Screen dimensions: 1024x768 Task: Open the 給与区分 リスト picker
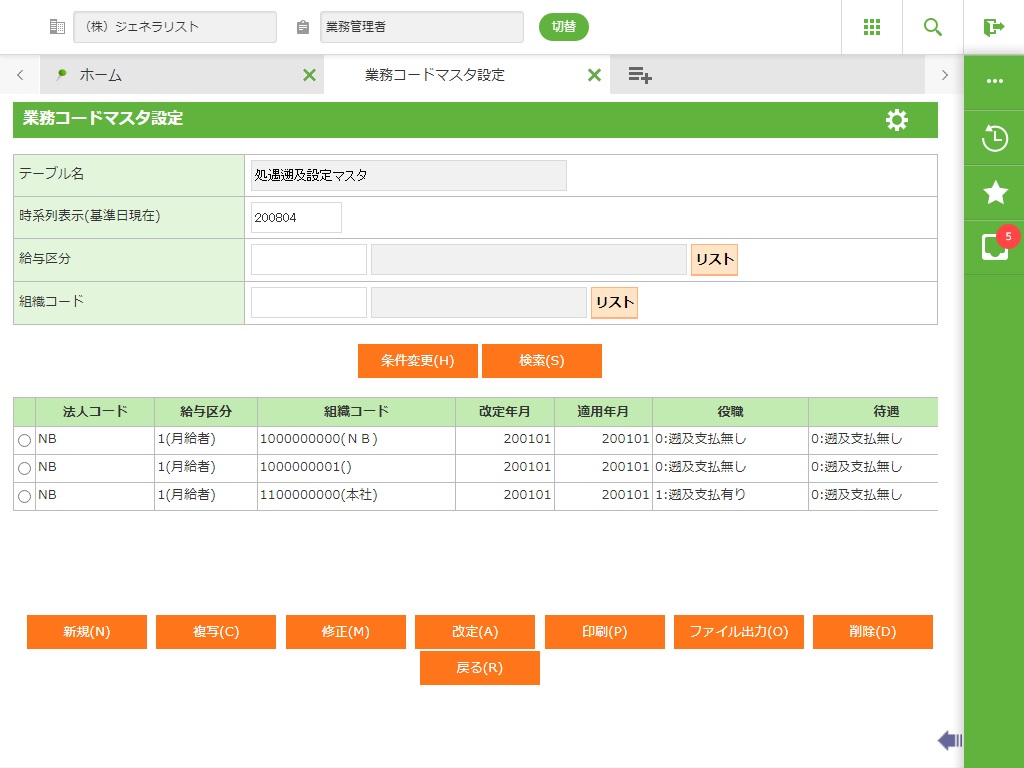point(714,260)
